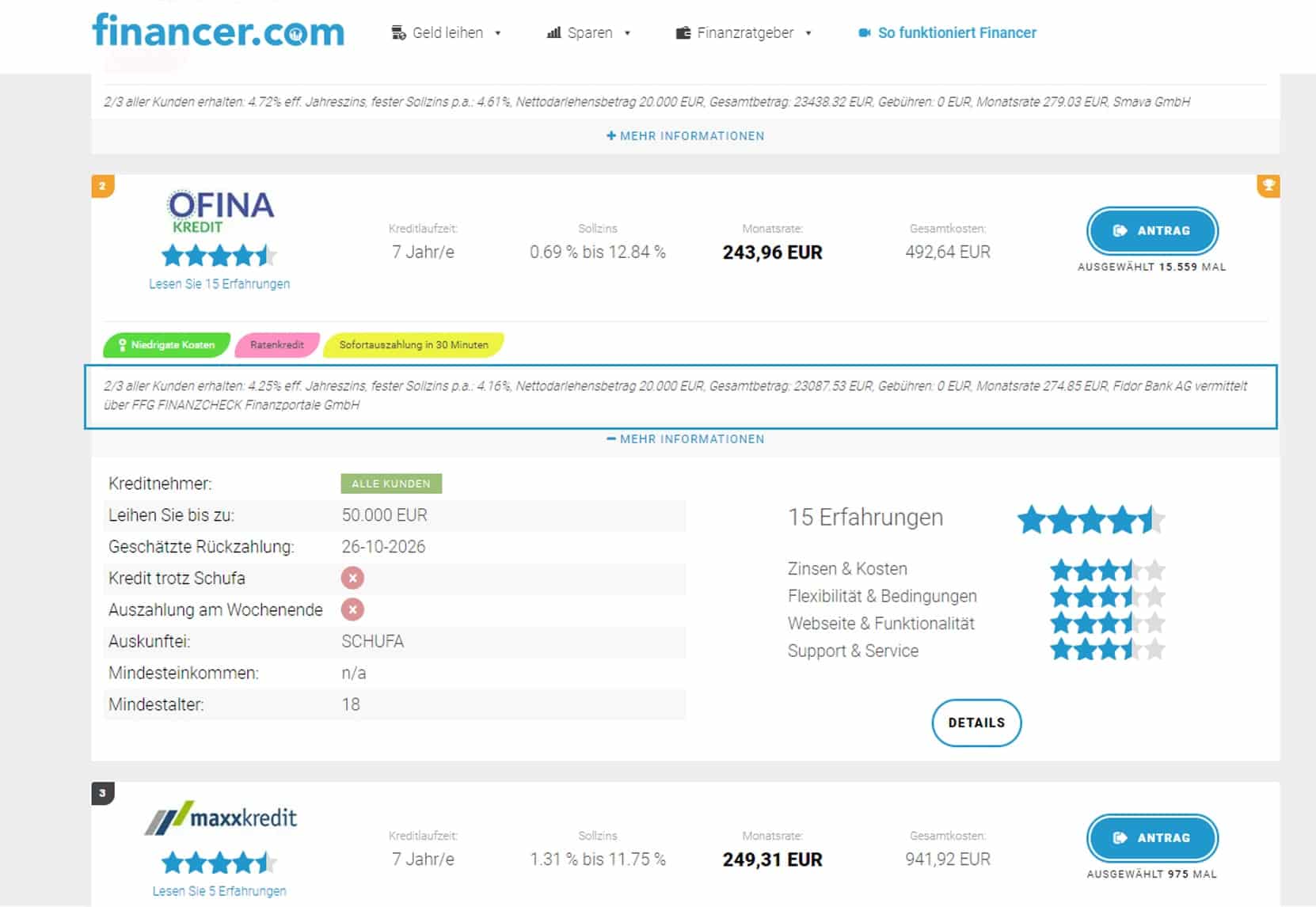Open the Sparen dropdown menu
Image resolution: width=1316 pixels, height=907 pixels.
pyautogui.click(x=589, y=32)
